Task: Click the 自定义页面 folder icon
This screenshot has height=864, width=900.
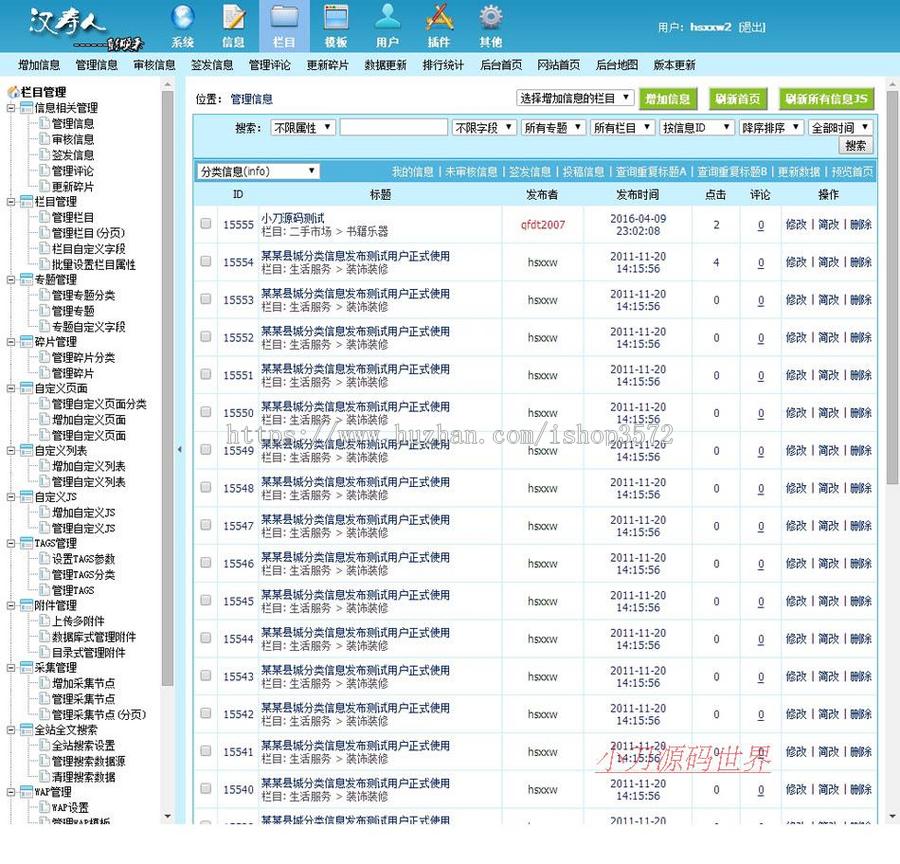Action: pyautogui.click(x=26, y=389)
